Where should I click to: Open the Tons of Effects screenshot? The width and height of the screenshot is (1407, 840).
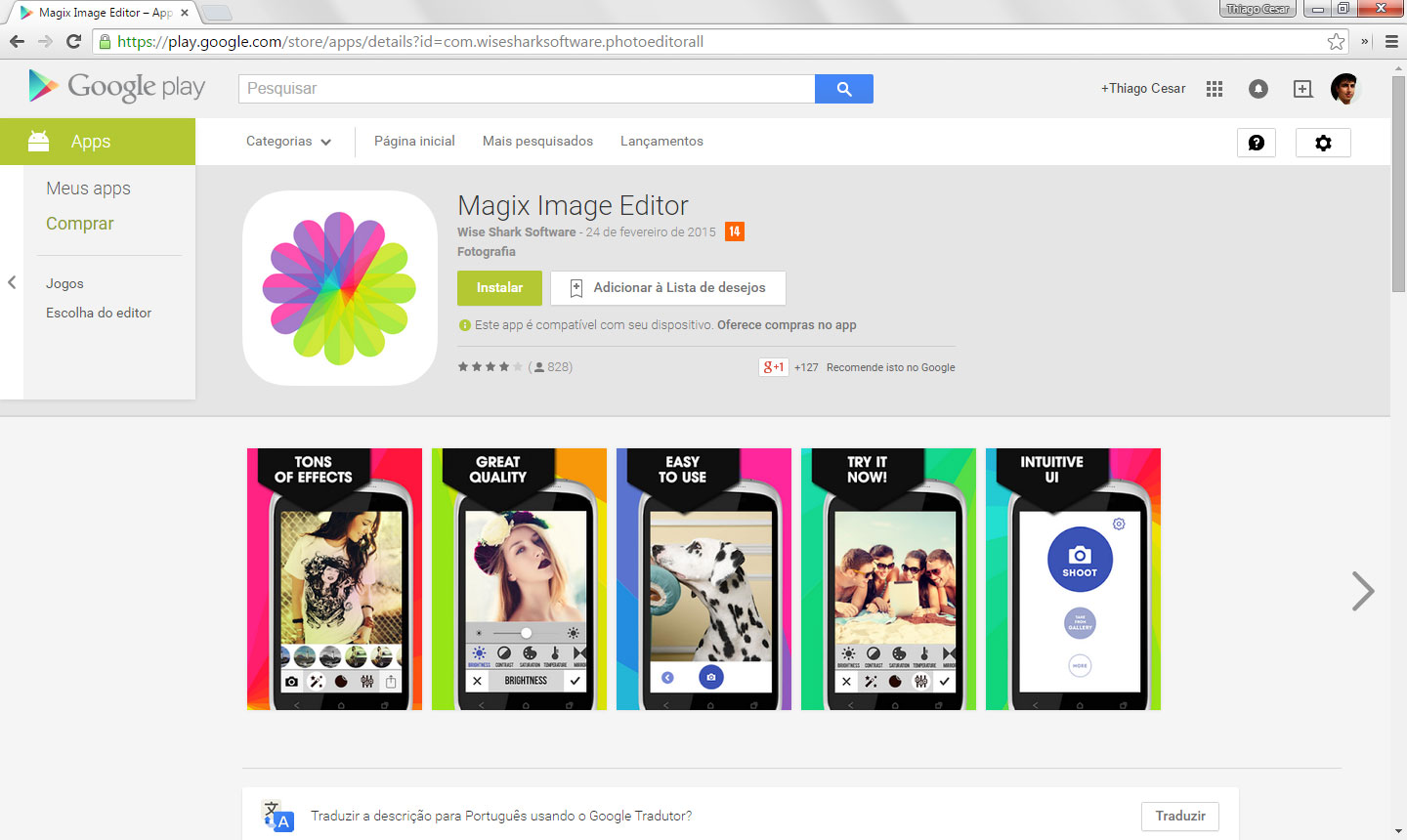tap(334, 579)
